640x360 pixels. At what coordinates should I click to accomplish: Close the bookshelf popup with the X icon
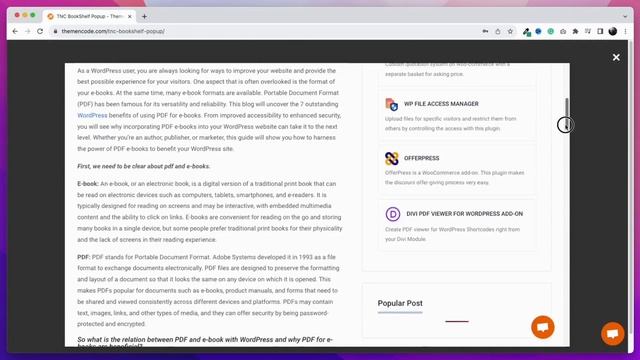[x=616, y=58]
